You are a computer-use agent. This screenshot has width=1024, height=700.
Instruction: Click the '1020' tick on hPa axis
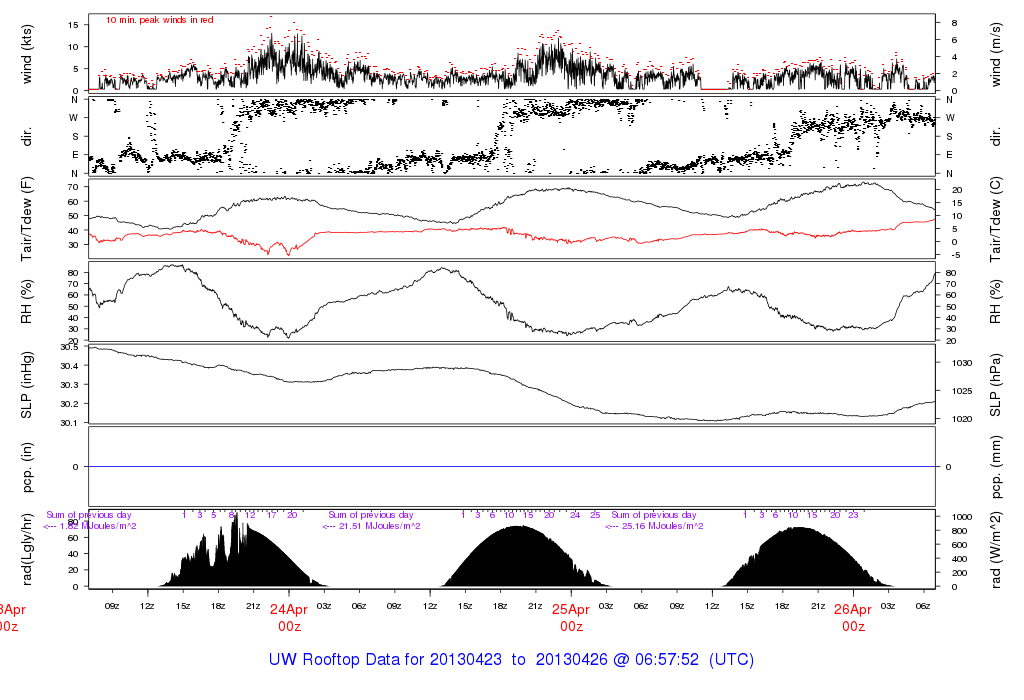pos(963,419)
